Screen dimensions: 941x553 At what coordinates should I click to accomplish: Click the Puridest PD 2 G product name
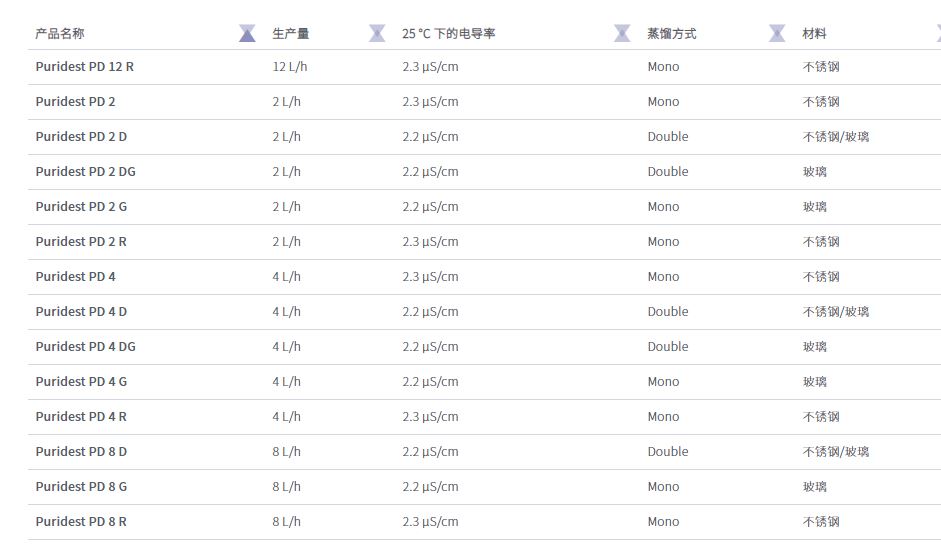point(81,207)
